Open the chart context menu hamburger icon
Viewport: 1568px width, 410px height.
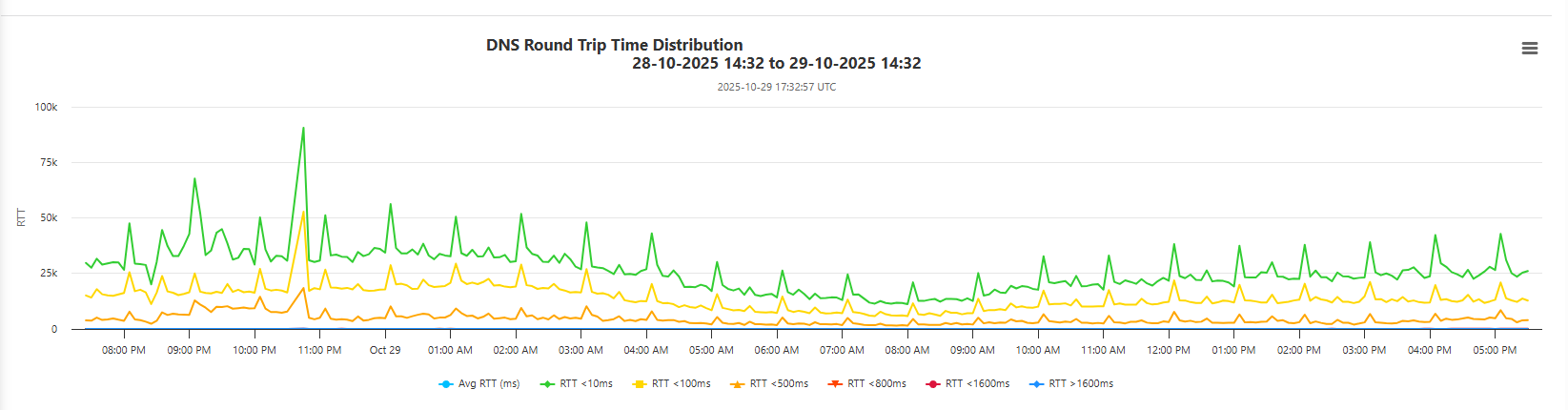(1529, 49)
